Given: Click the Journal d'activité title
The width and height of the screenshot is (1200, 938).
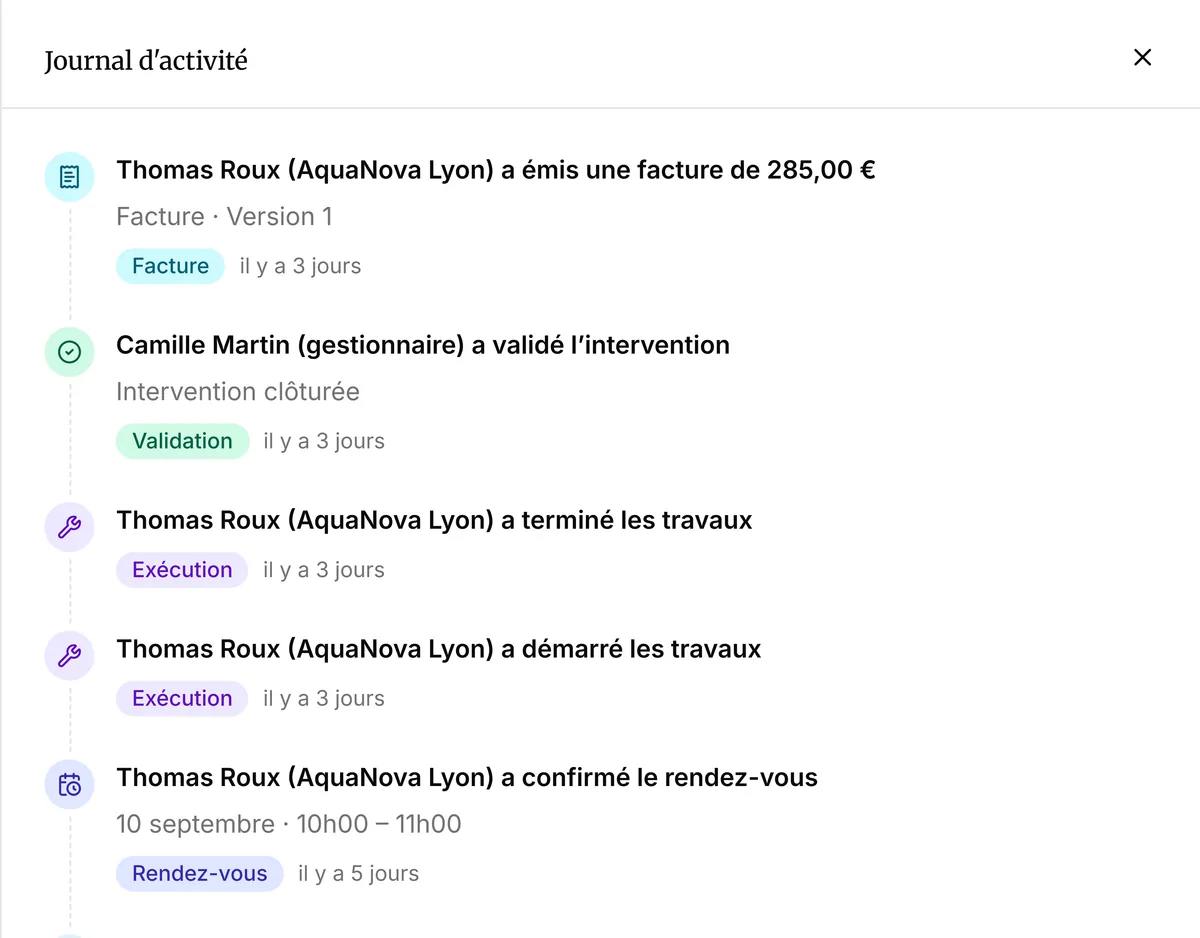Looking at the screenshot, I should point(146,61).
